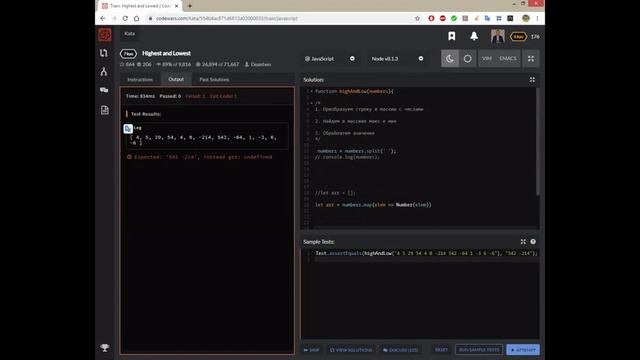Click the translate extension icon
Screen dimensions: 640x360
pos(487,18)
